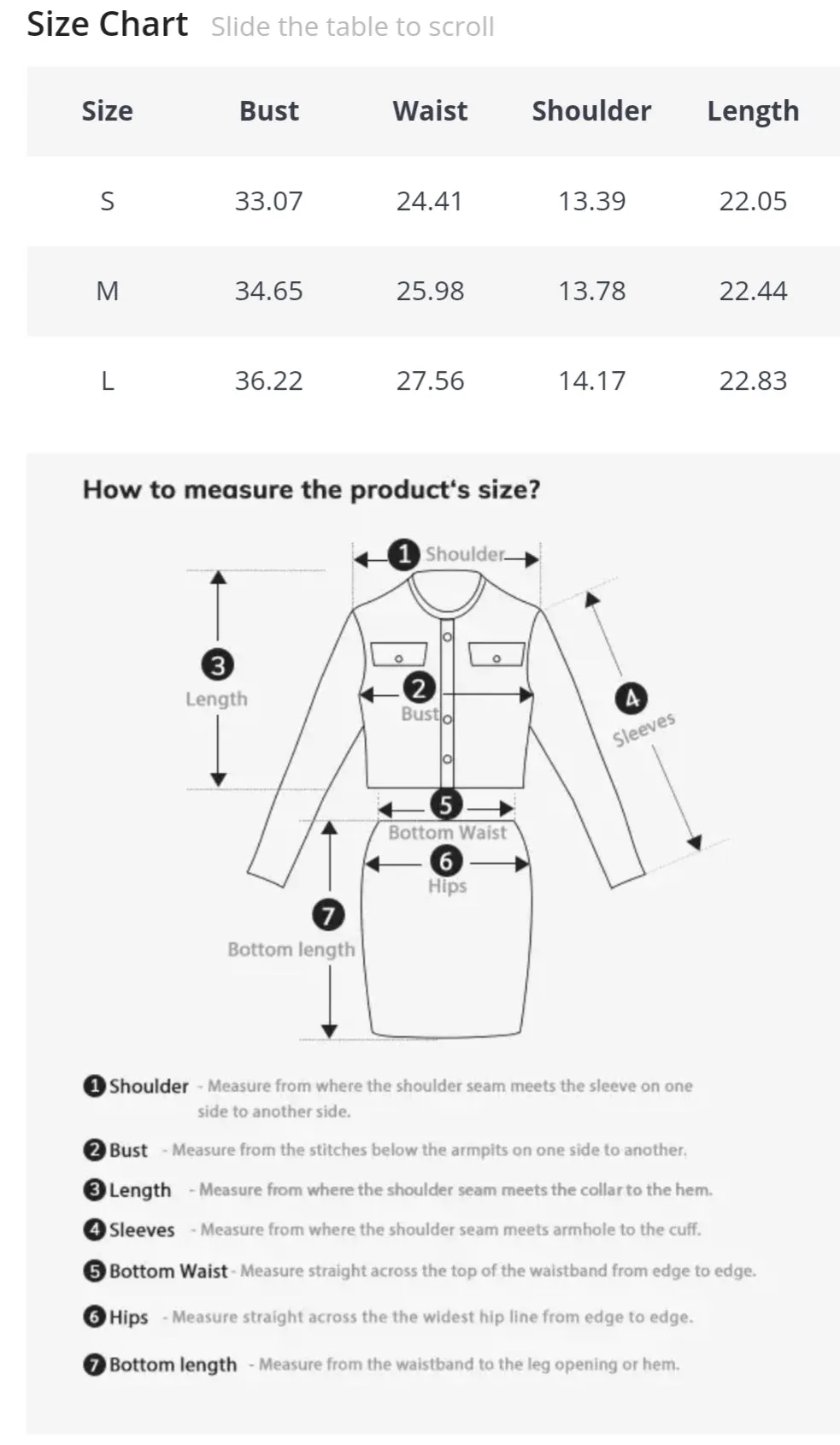Click the number 2 Bust marker on the jacket
The image size is (840, 1445).
[419, 688]
